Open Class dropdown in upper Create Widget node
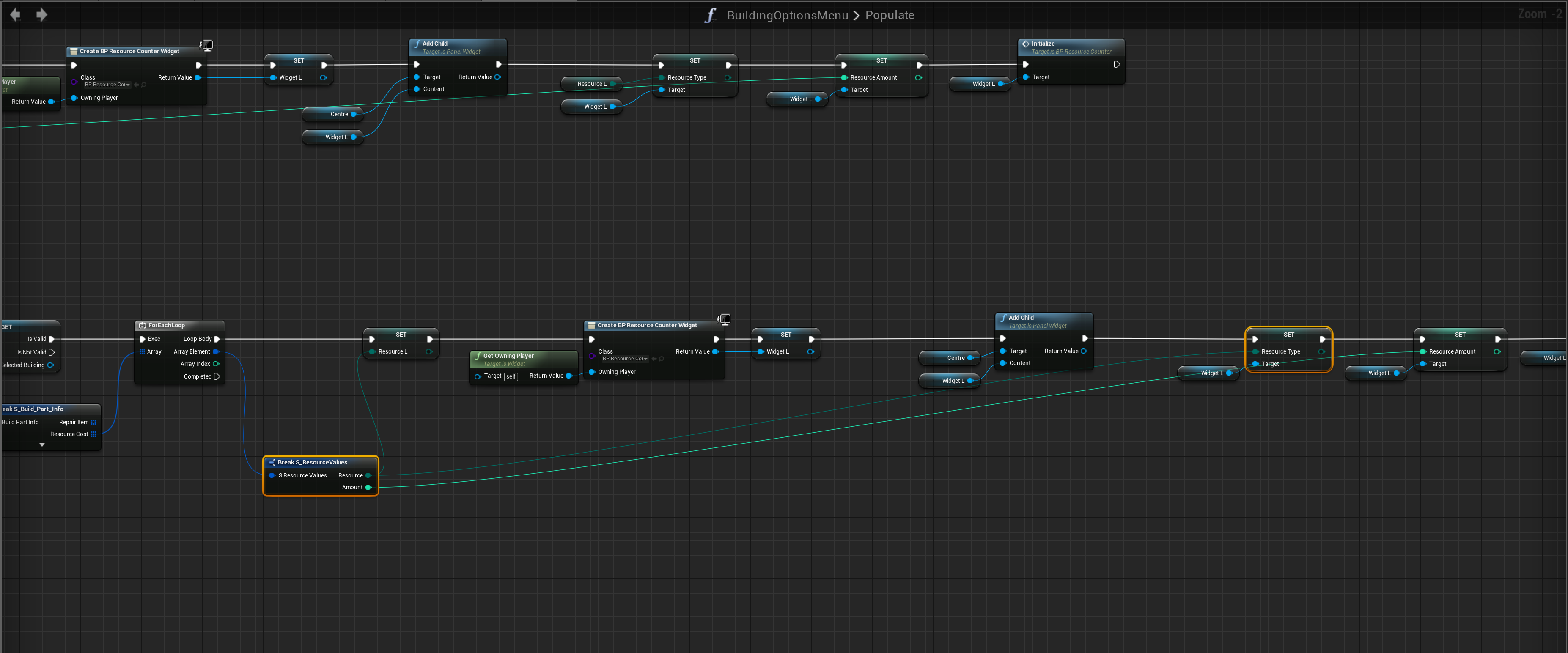Screen dimensions: 1568x653 107,85
